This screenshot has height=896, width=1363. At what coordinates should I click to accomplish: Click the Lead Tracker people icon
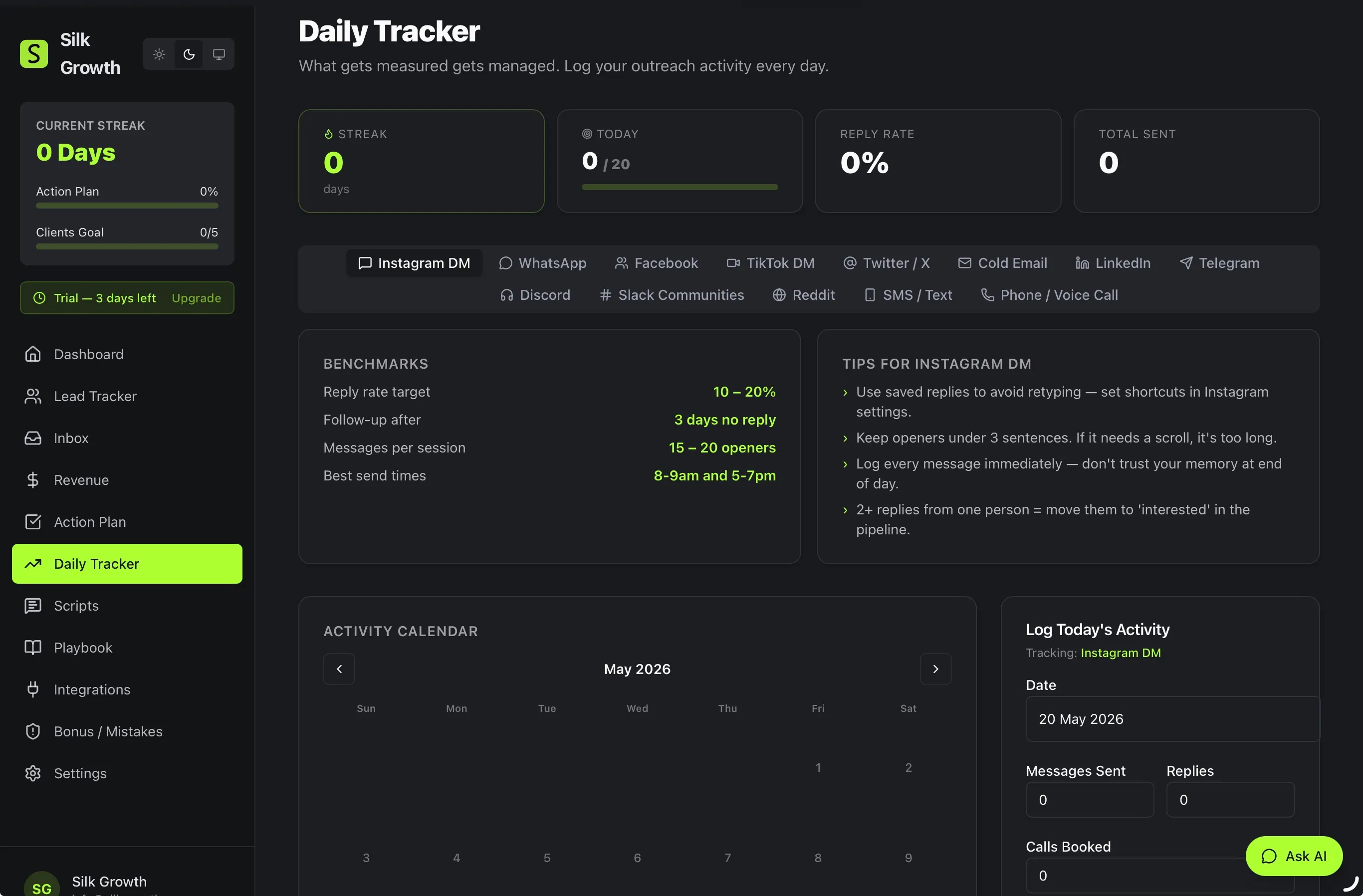point(32,396)
